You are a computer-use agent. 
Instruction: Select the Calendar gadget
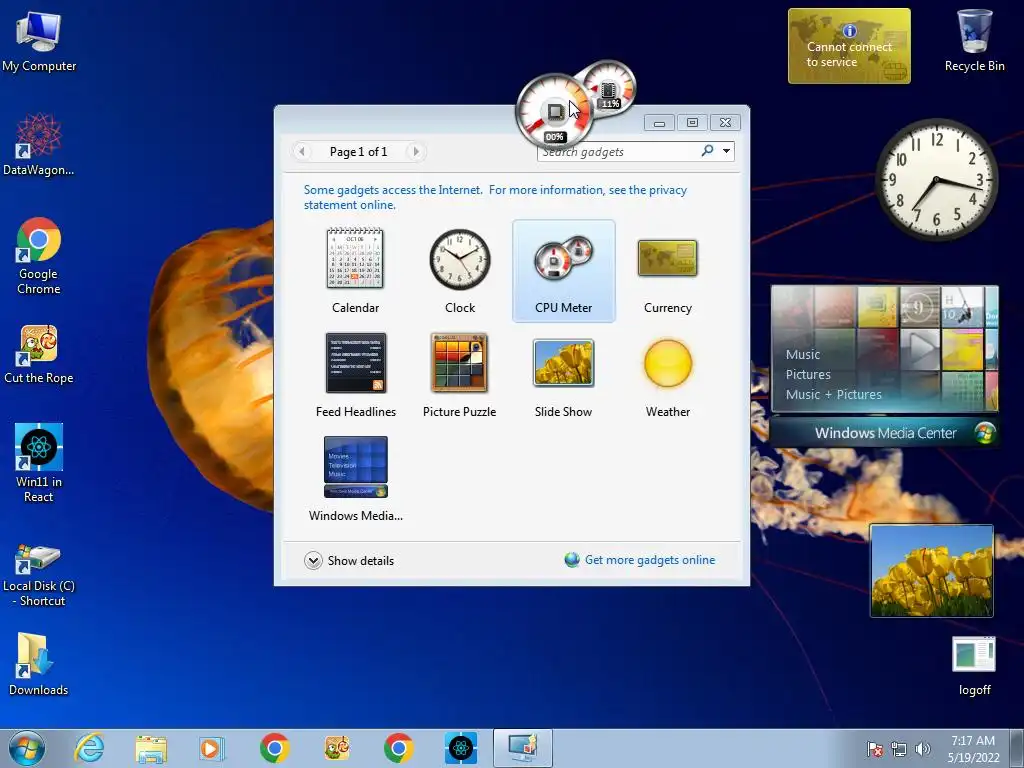point(355,270)
